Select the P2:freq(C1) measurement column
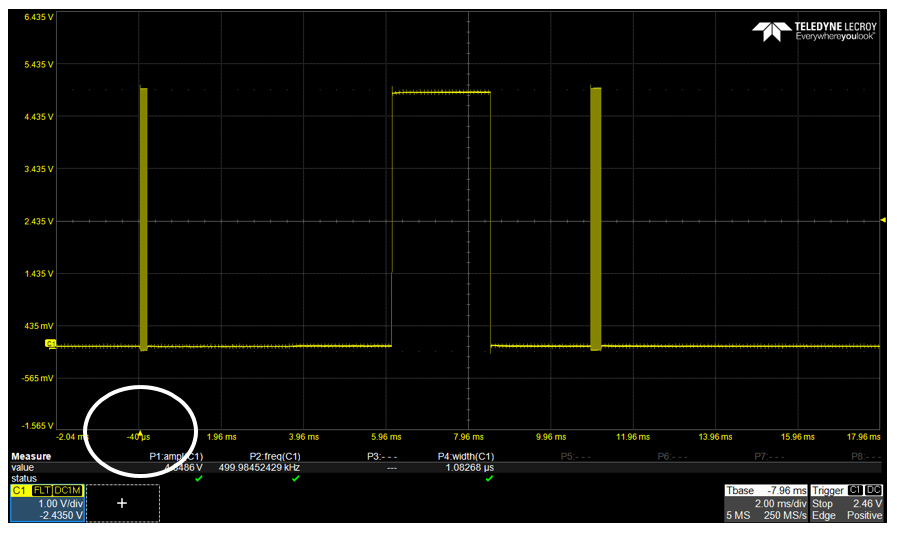Screen dimensions: 897x534 tap(275, 456)
